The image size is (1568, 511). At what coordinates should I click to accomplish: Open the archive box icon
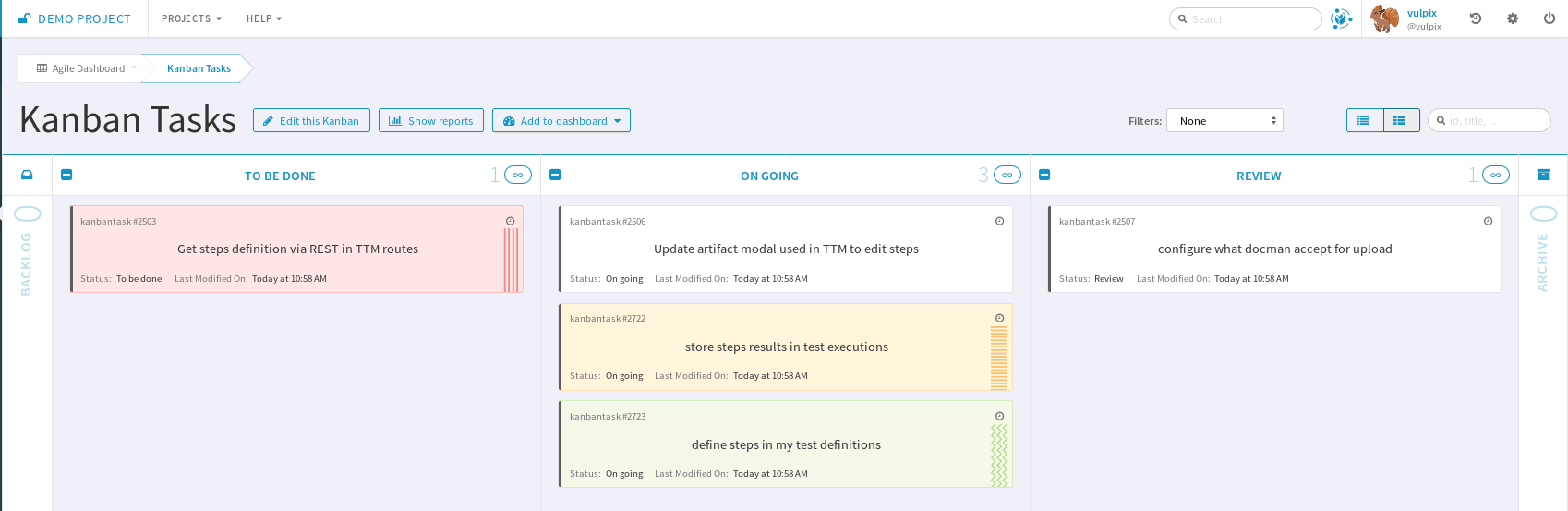pyautogui.click(x=1543, y=175)
